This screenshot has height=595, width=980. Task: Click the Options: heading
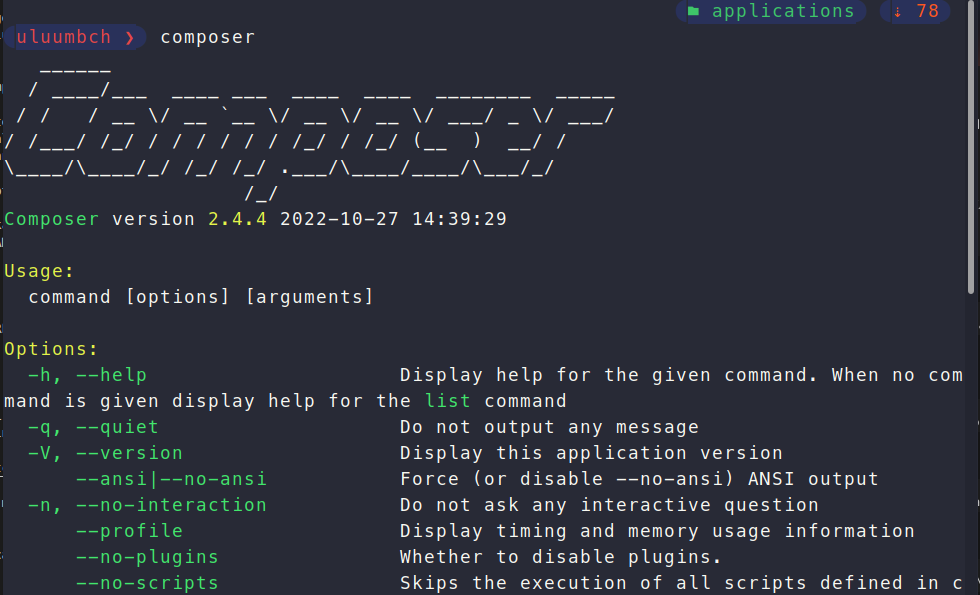(x=52, y=349)
